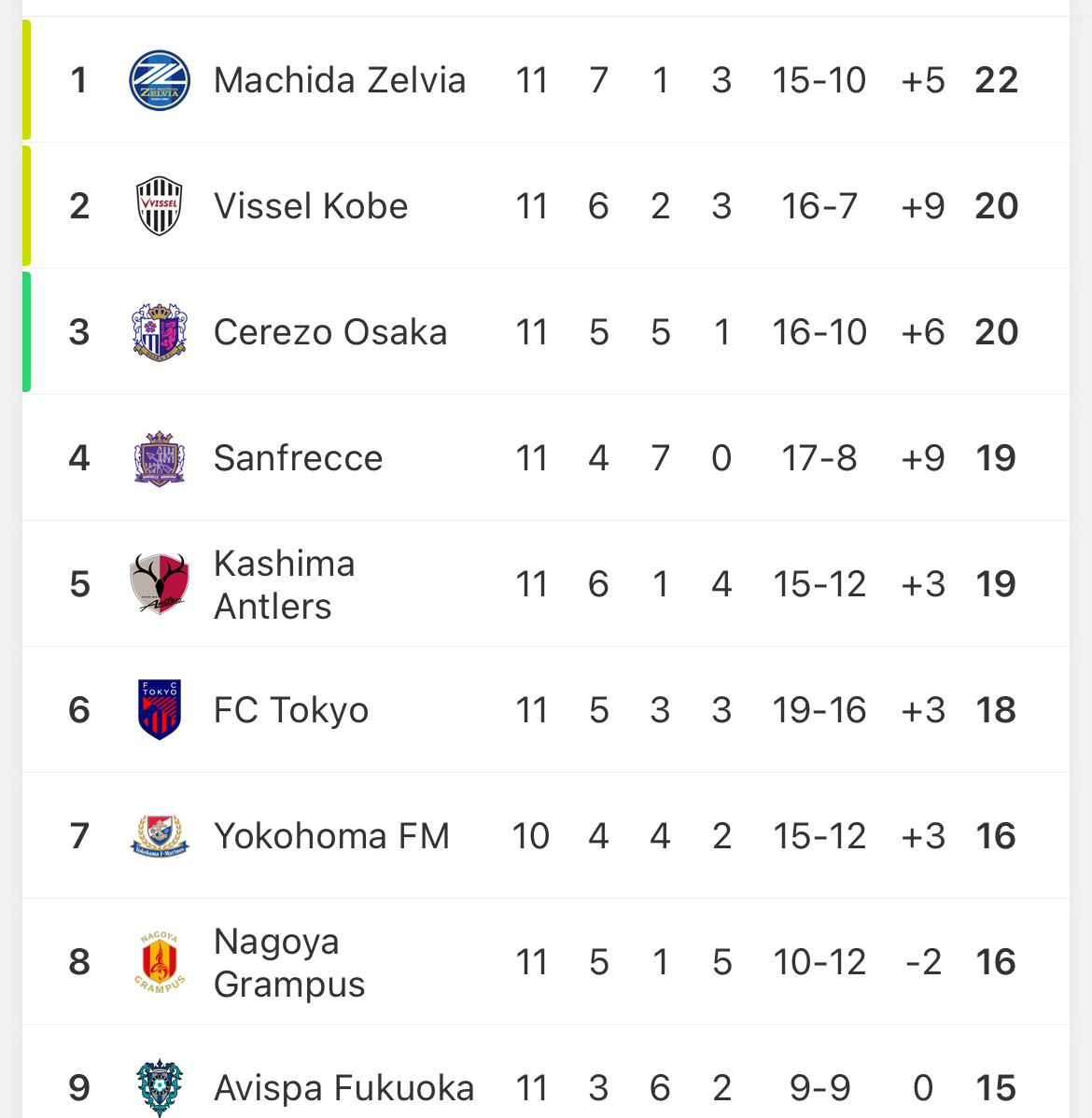Click the purple Sanfrecce crest
This screenshot has height=1118, width=1092.
[159, 458]
